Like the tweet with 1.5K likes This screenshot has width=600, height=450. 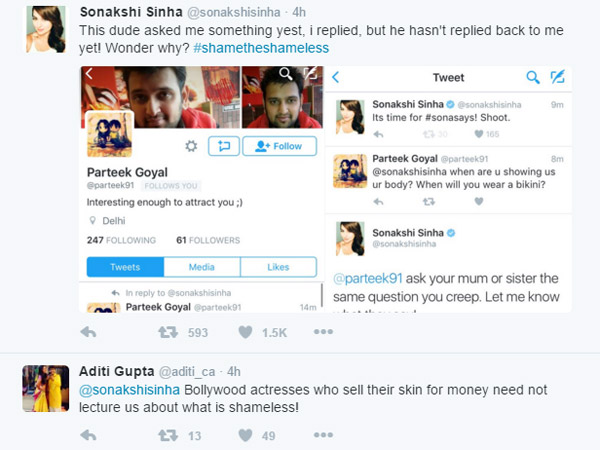(x=244, y=331)
